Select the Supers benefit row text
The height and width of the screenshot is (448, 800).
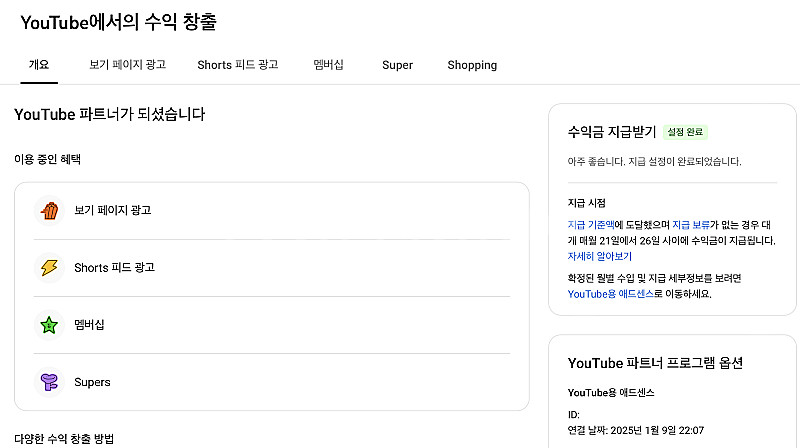point(92,382)
